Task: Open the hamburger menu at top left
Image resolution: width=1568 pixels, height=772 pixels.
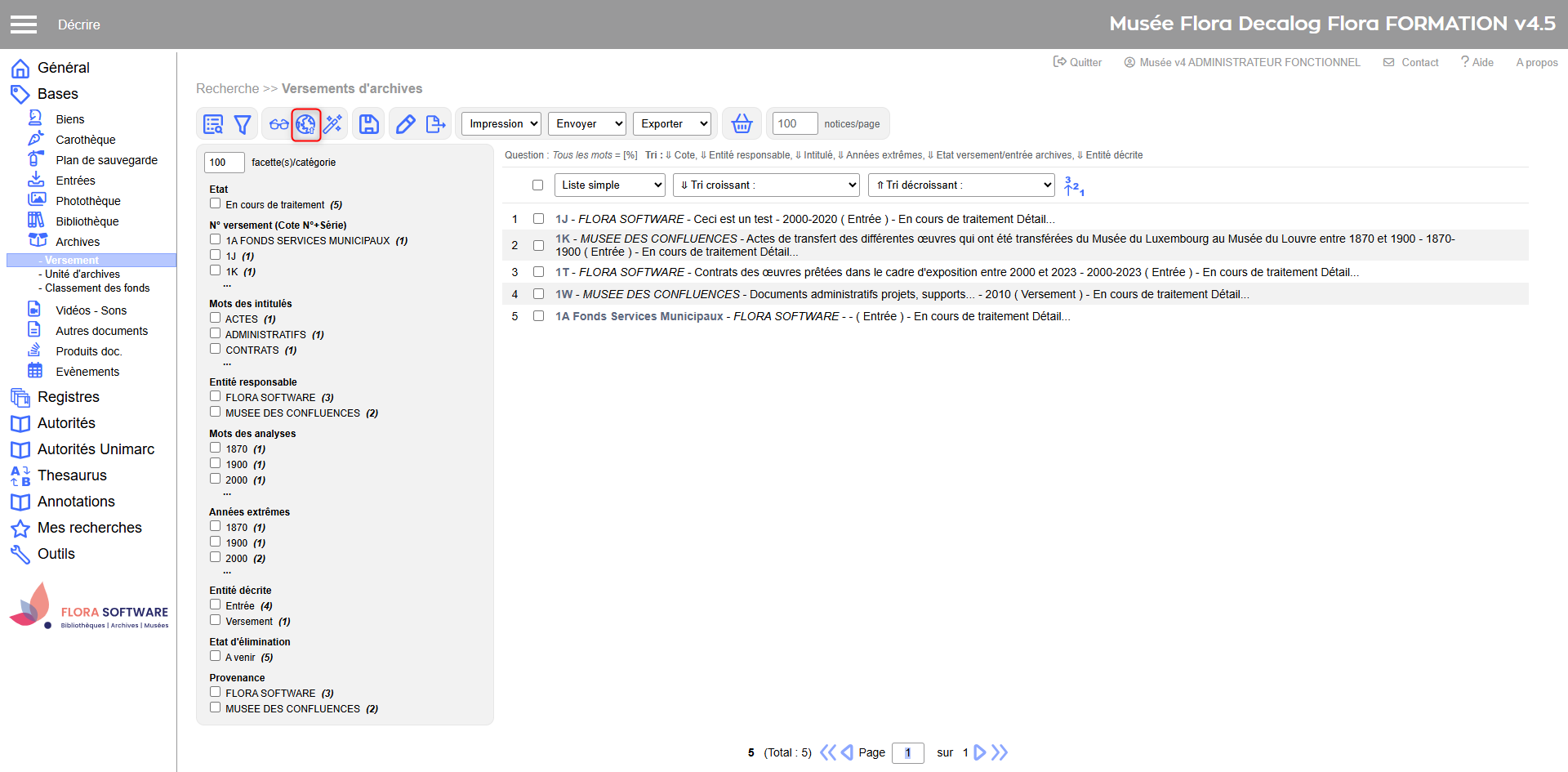Action: 24,25
